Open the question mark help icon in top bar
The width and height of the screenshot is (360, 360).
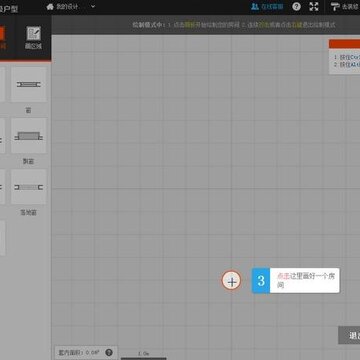pos(296,7)
